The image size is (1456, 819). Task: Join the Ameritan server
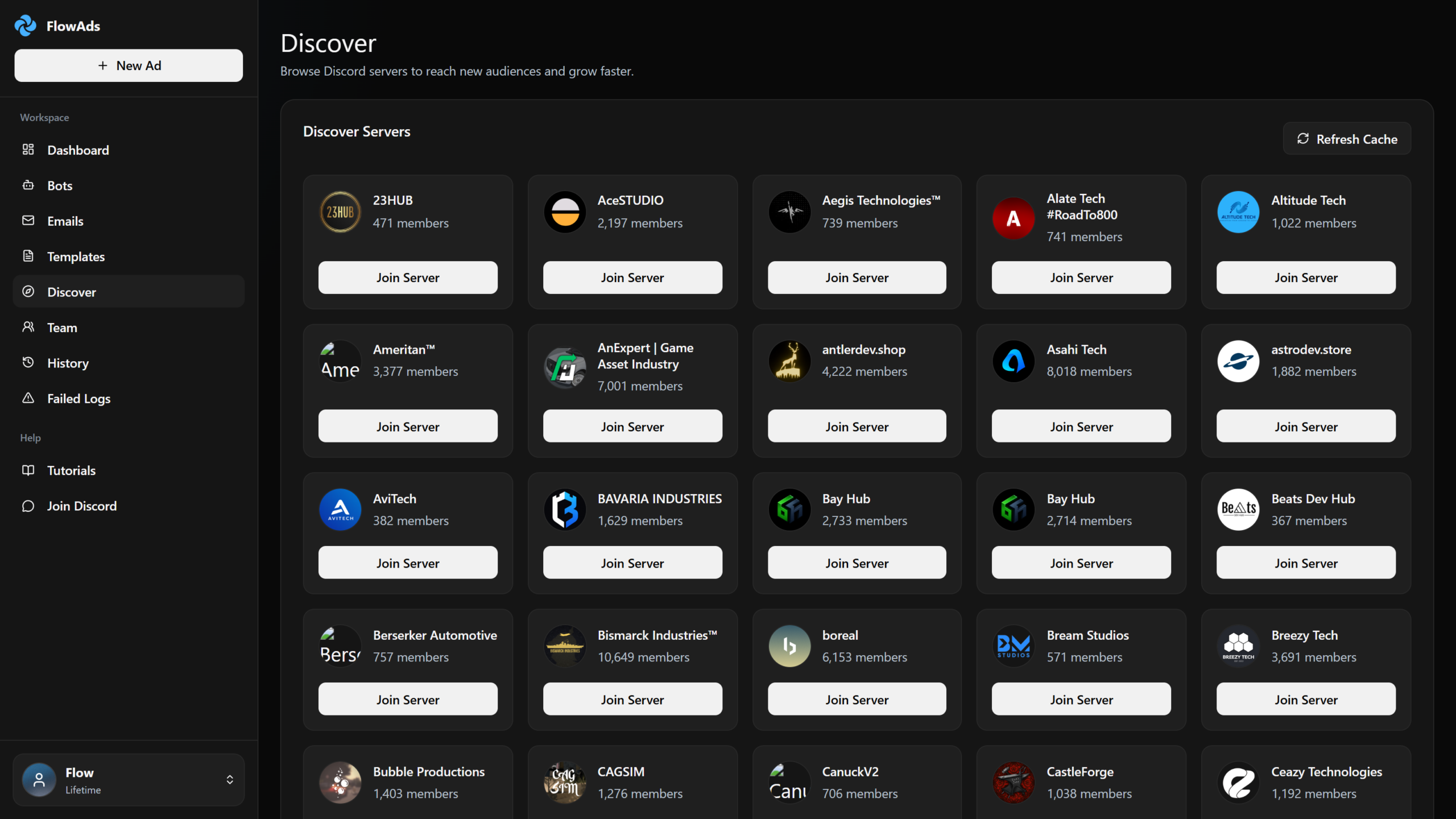[408, 426]
